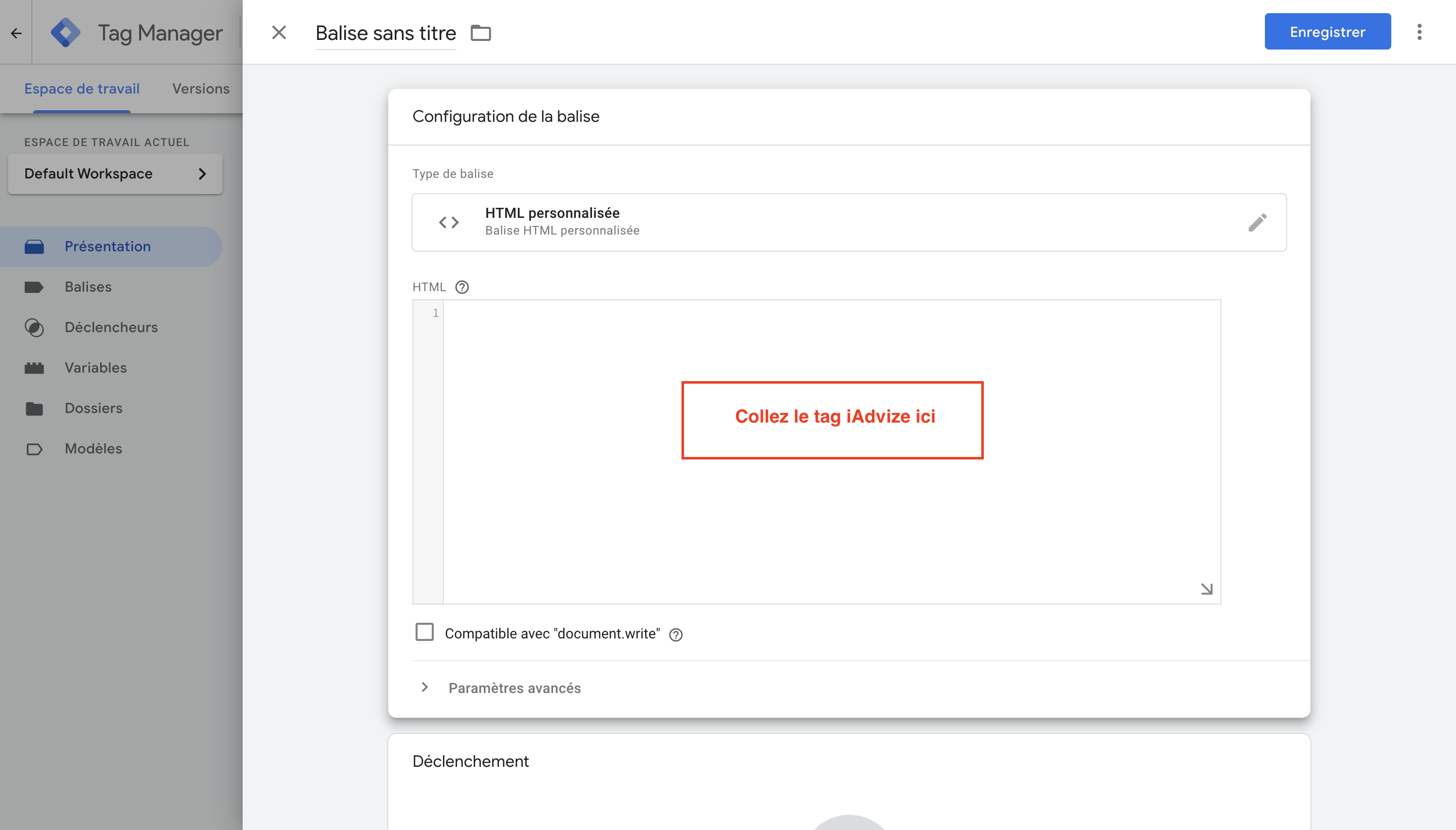Click the folder icon beside tag title
The image size is (1456, 830).
tap(481, 33)
